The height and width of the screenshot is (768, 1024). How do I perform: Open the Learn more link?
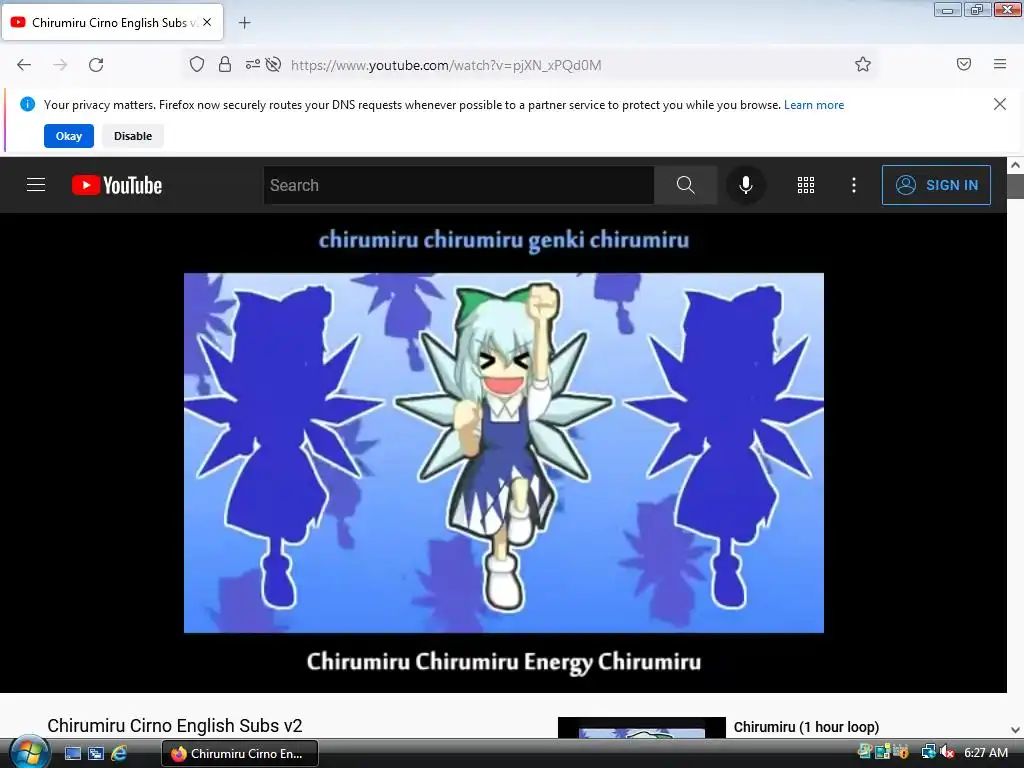pos(814,104)
